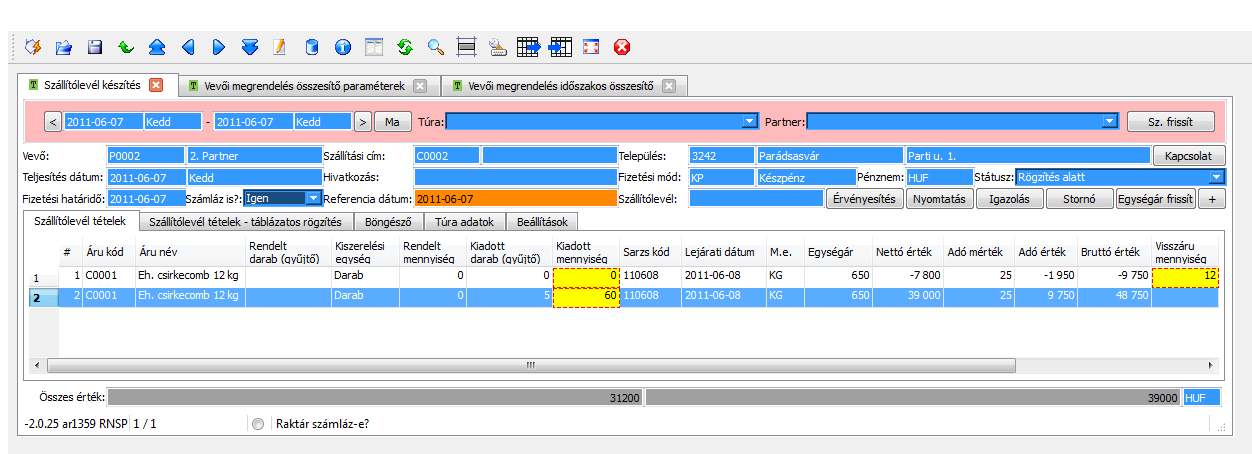Toggle the Raktár számláz-e radio button

(258, 424)
